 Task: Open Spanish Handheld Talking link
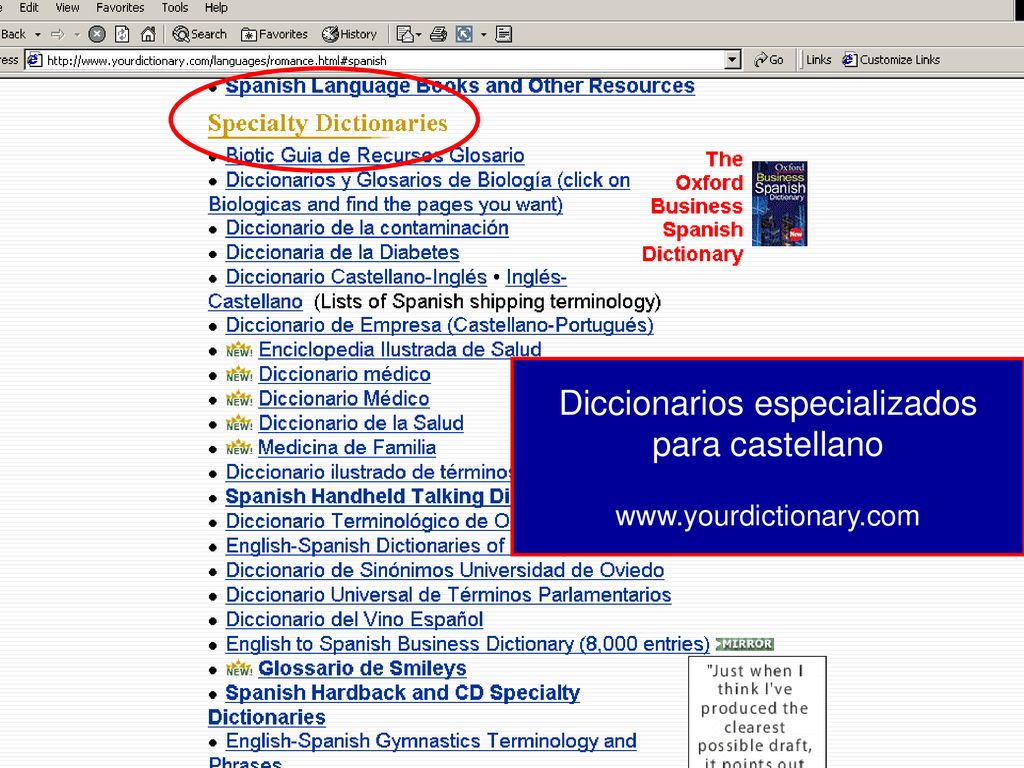click(368, 496)
